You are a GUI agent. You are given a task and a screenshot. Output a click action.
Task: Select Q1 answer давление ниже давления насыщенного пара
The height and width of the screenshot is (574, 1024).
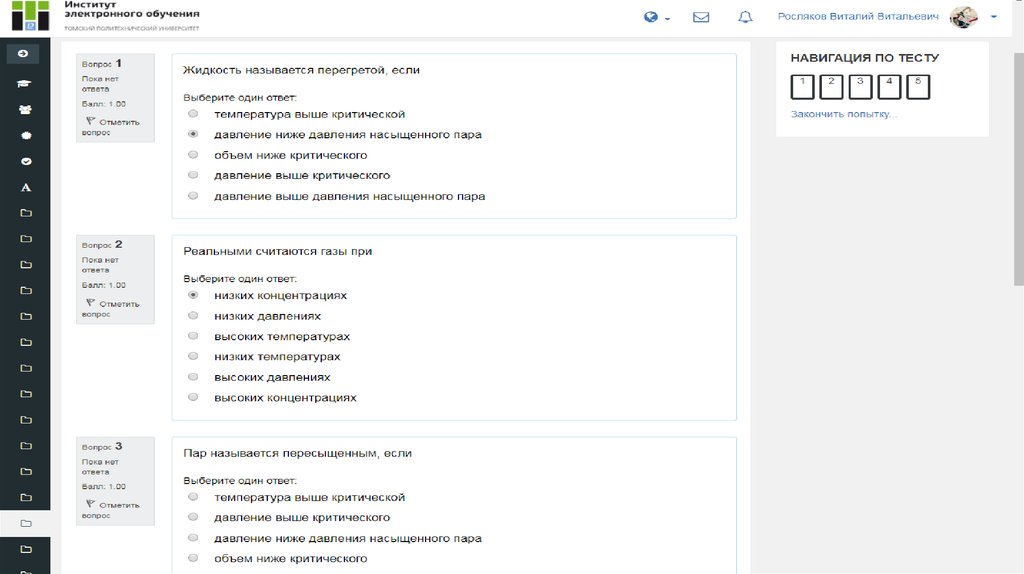[x=193, y=134]
